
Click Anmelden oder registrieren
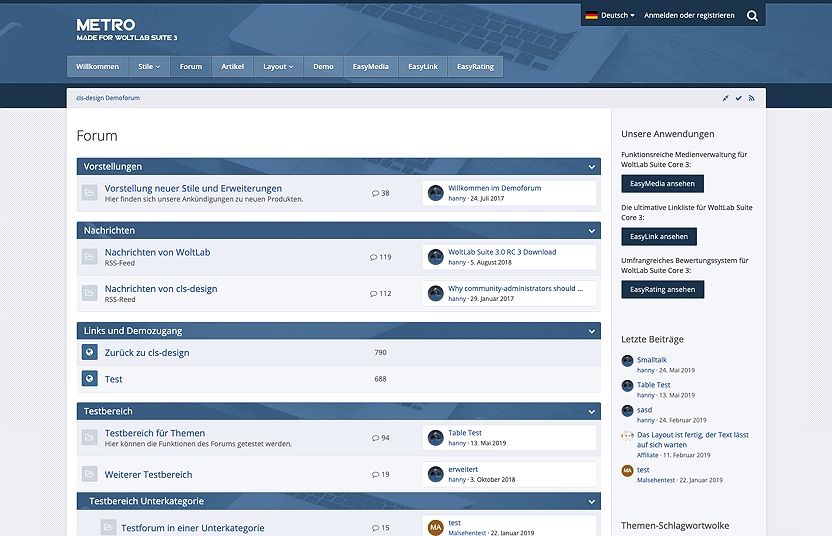(x=689, y=15)
